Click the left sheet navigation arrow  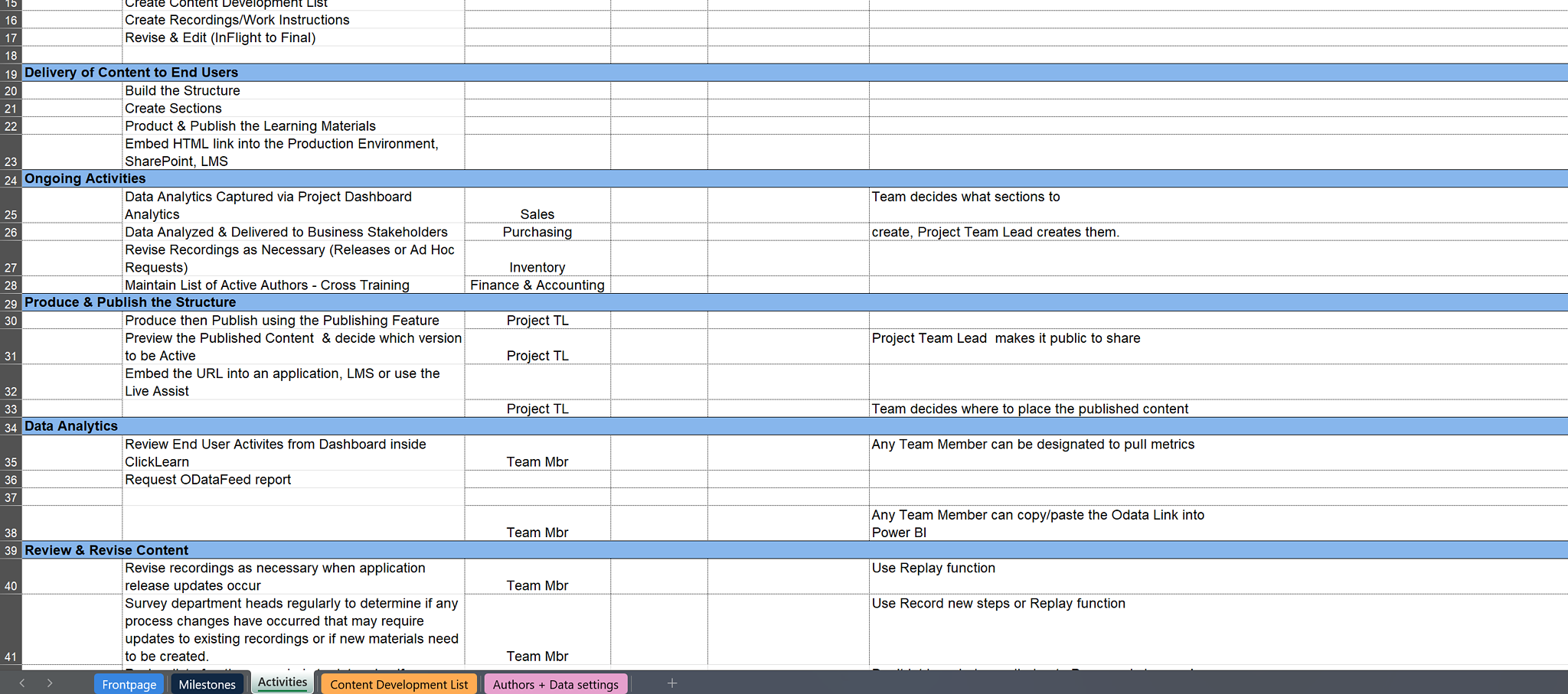(21, 683)
